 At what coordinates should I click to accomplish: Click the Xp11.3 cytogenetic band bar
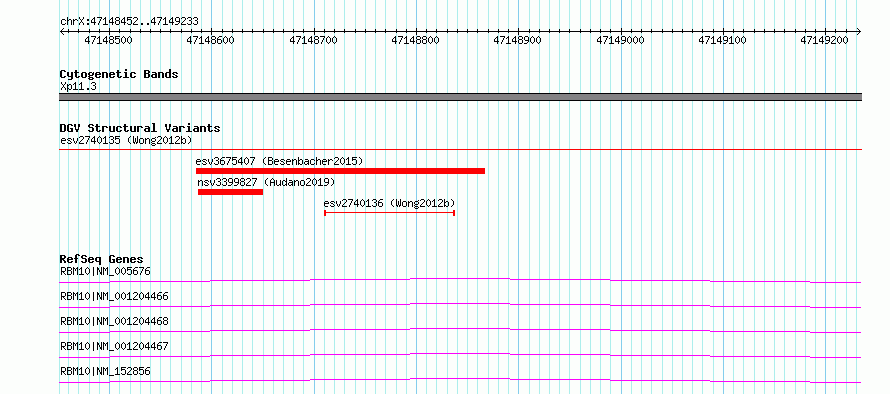460,97
